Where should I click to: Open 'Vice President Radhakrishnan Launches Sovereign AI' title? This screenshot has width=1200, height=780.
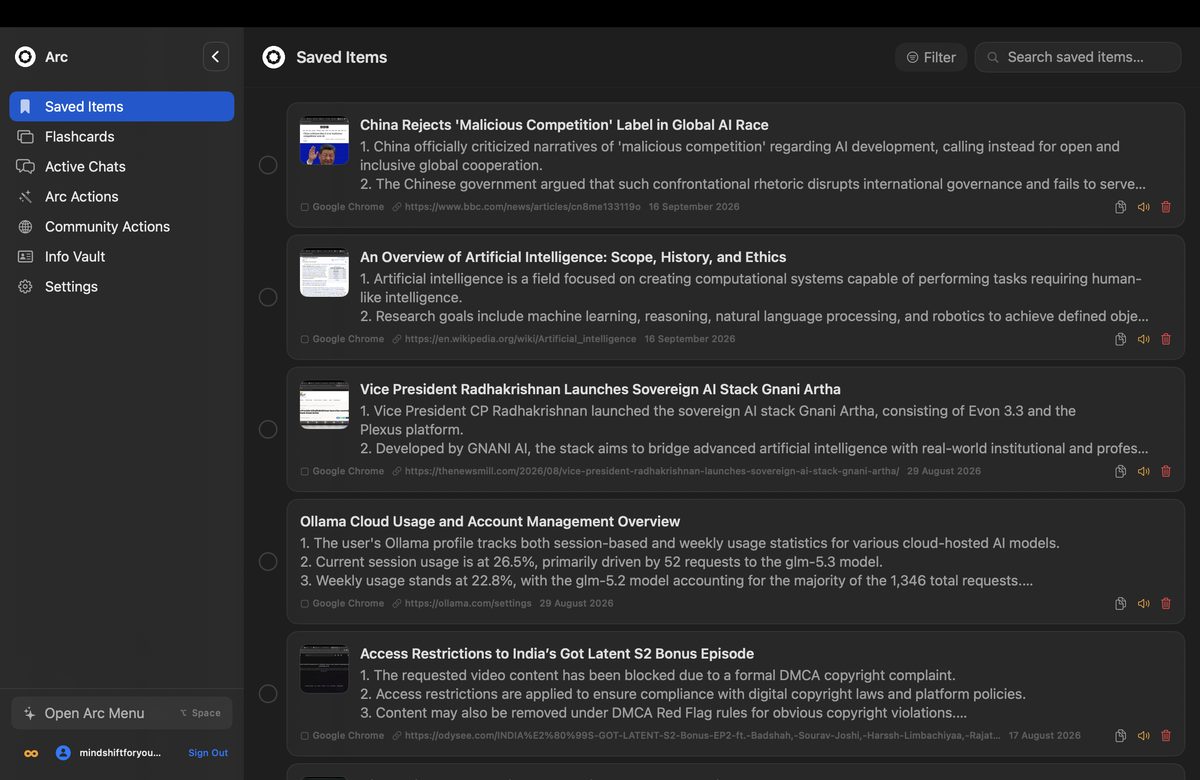pos(600,389)
